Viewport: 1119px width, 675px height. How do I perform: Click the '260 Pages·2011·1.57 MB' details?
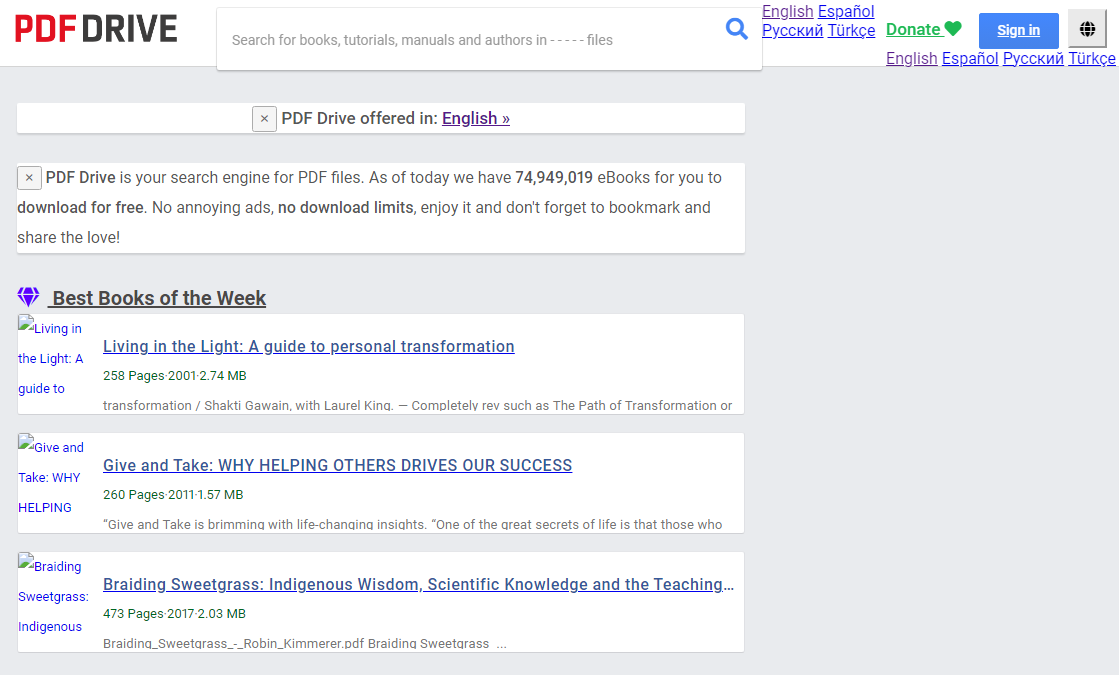coord(173,495)
